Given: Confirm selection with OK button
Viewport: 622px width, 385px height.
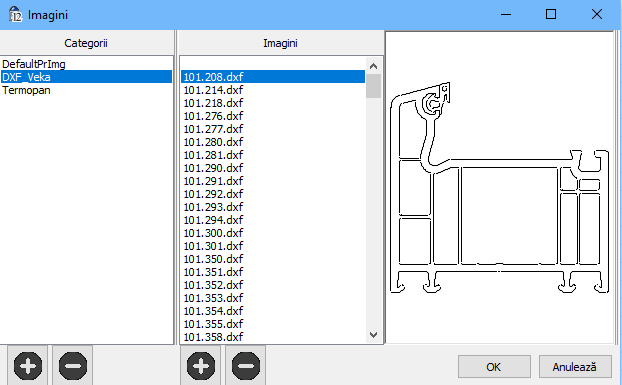Looking at the screenshot, I should tap(494, 367).
